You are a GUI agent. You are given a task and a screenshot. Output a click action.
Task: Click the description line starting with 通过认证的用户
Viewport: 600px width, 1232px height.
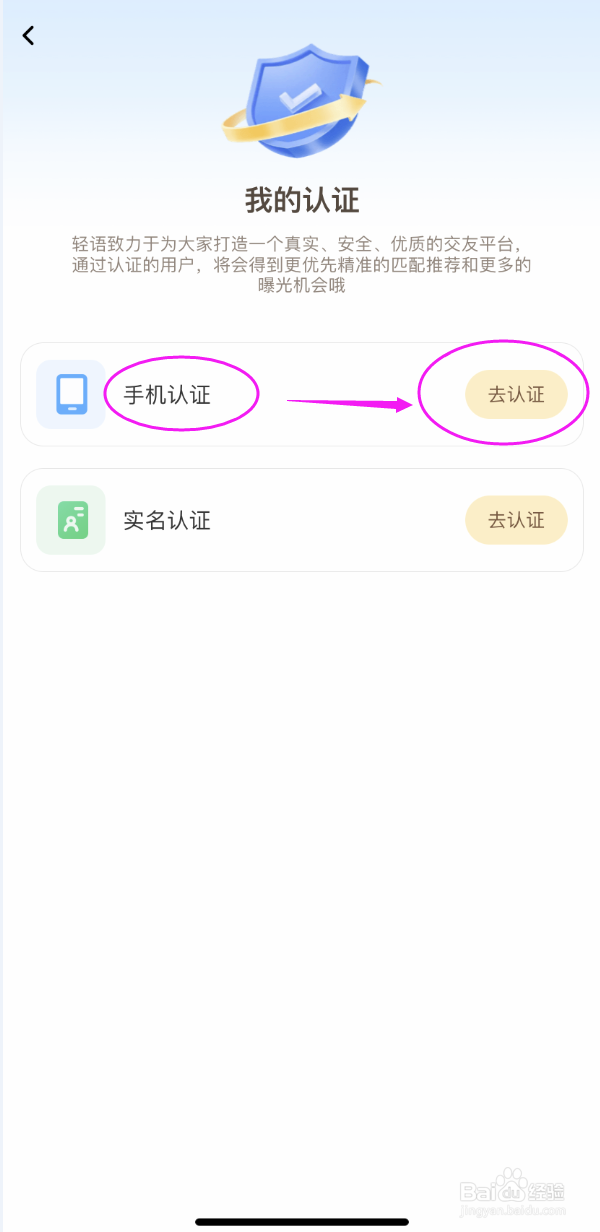[x=301, y=266]
